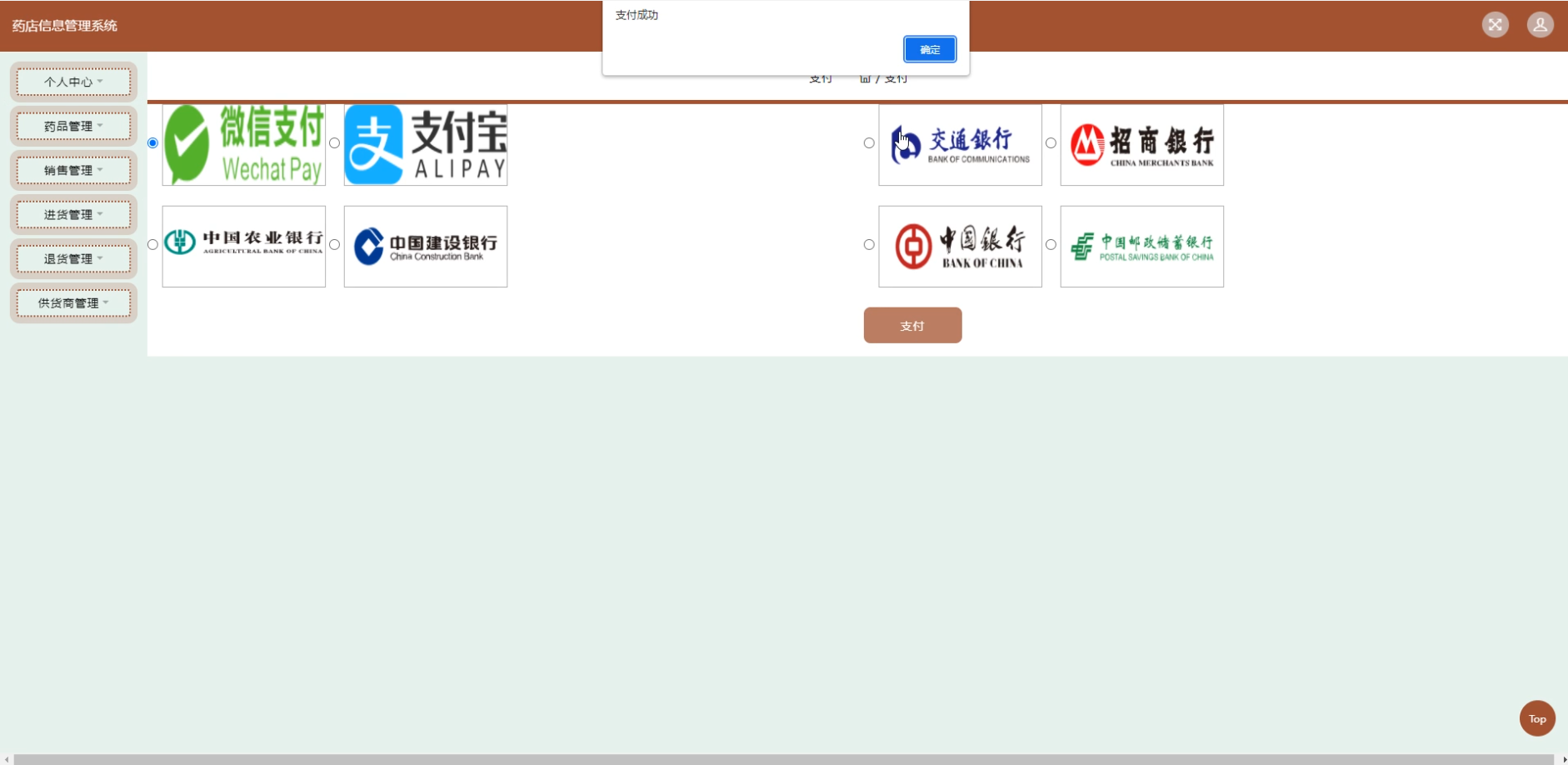Select Agricultural Bank of China radio button
Screen dimensions: 1568x765
click(x=152, y=245)
